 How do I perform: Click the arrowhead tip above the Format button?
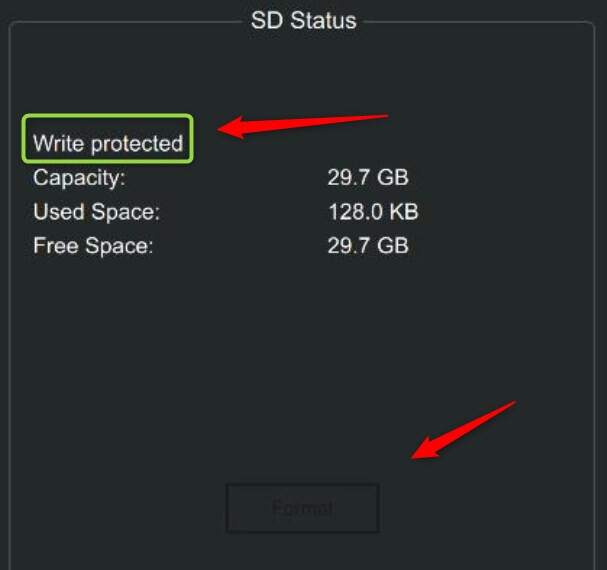pyautogui.click(x=413, y=457)
